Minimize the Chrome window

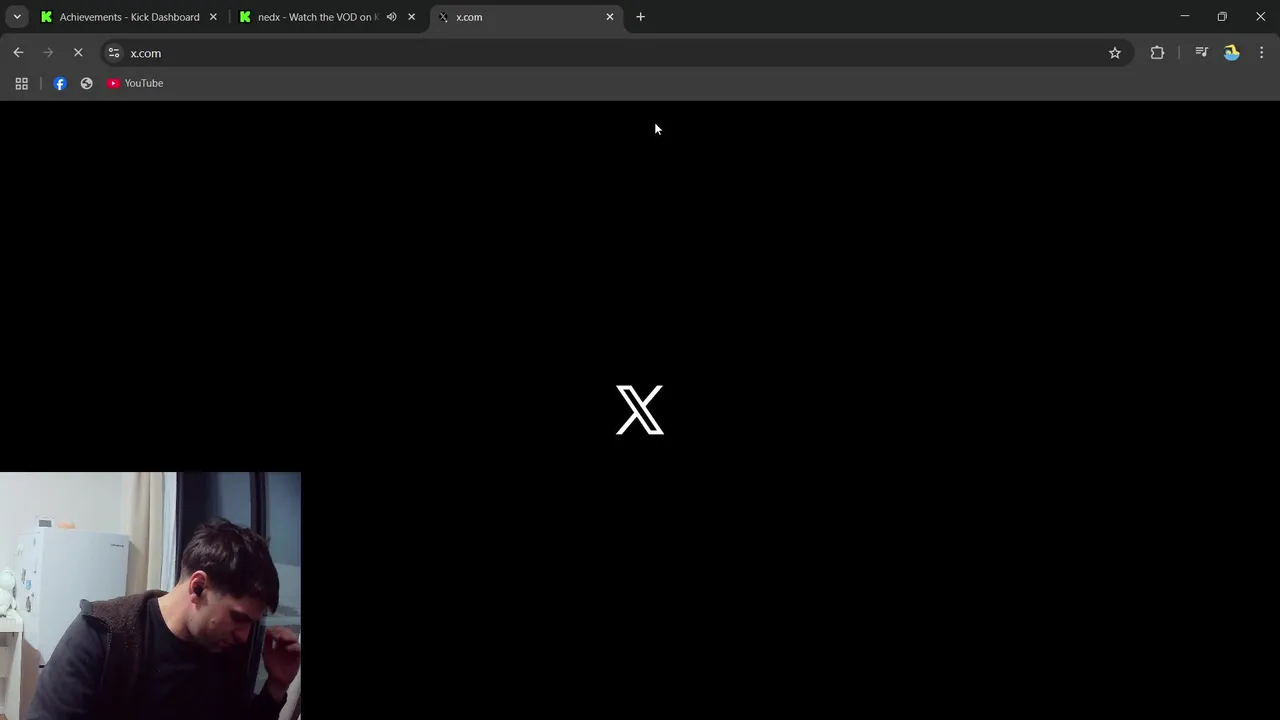point(1185,17)
